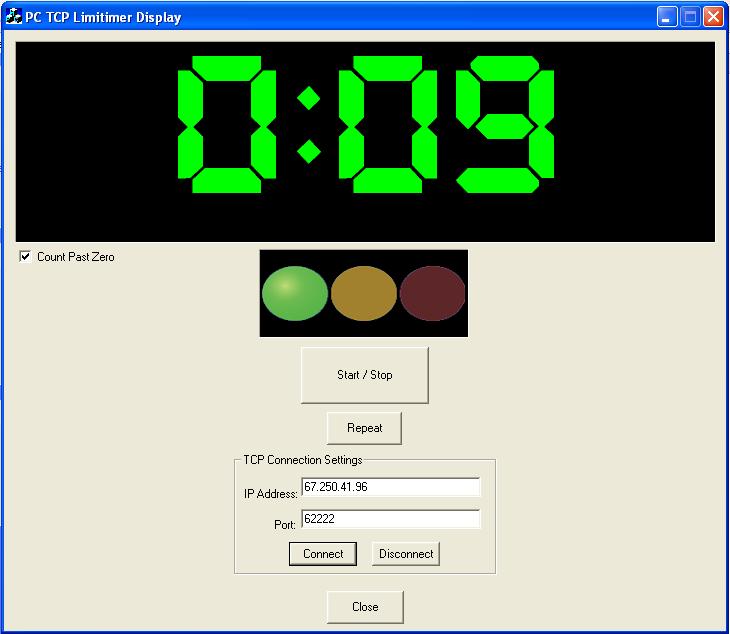Click the amber indicator light
Viewport: 730px width, 634px height.
[364, 293]
